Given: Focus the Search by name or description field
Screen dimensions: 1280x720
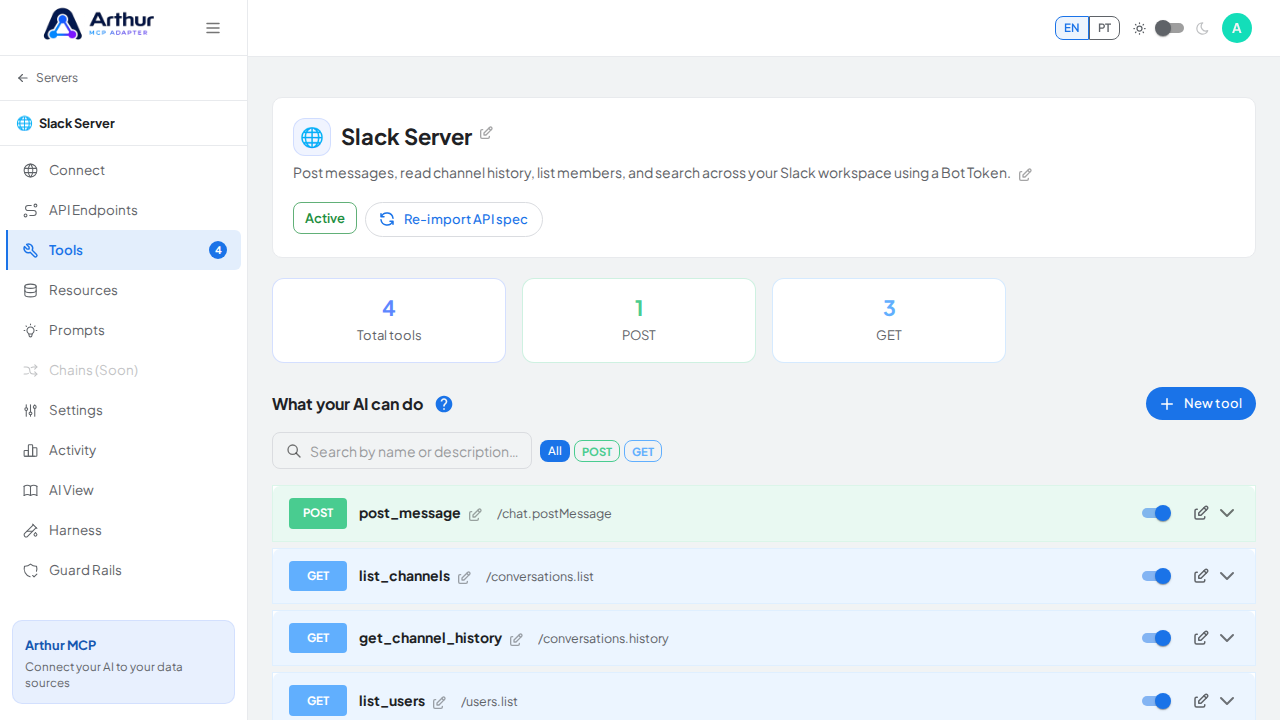Looking at the screenshot, I should coord(402,451).
